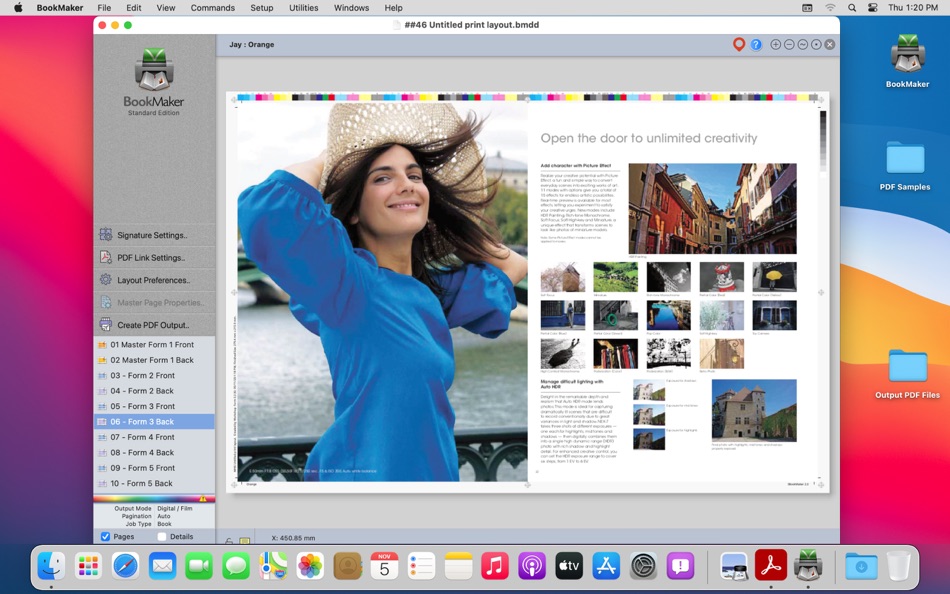Zoom in with the plus circle icon
This screenshot has height=594, width=950.
point(776,45)
